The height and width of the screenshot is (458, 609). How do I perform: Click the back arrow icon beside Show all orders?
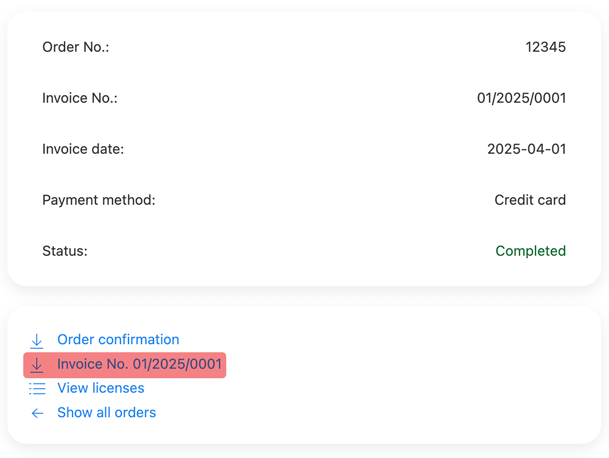[37, 413]
